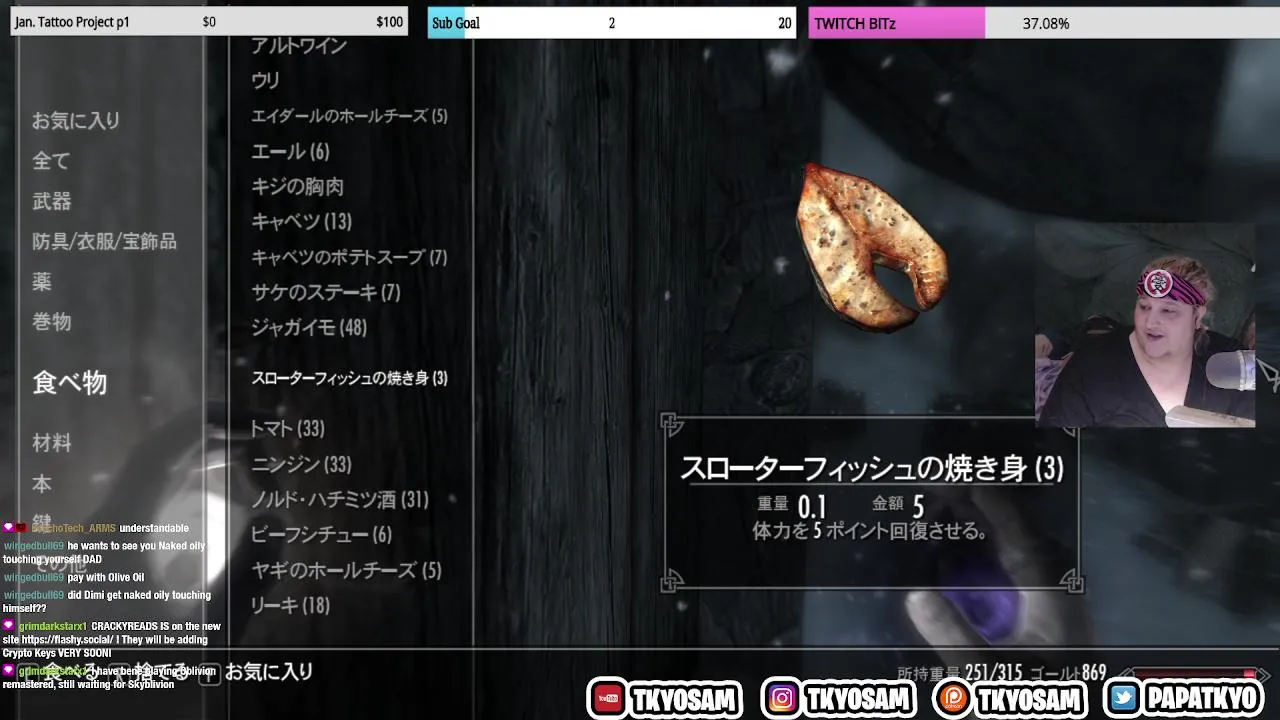Click the item title スローターフィッシュの焼き身 in info card
1280x720 pixels.
pos(872,468)
